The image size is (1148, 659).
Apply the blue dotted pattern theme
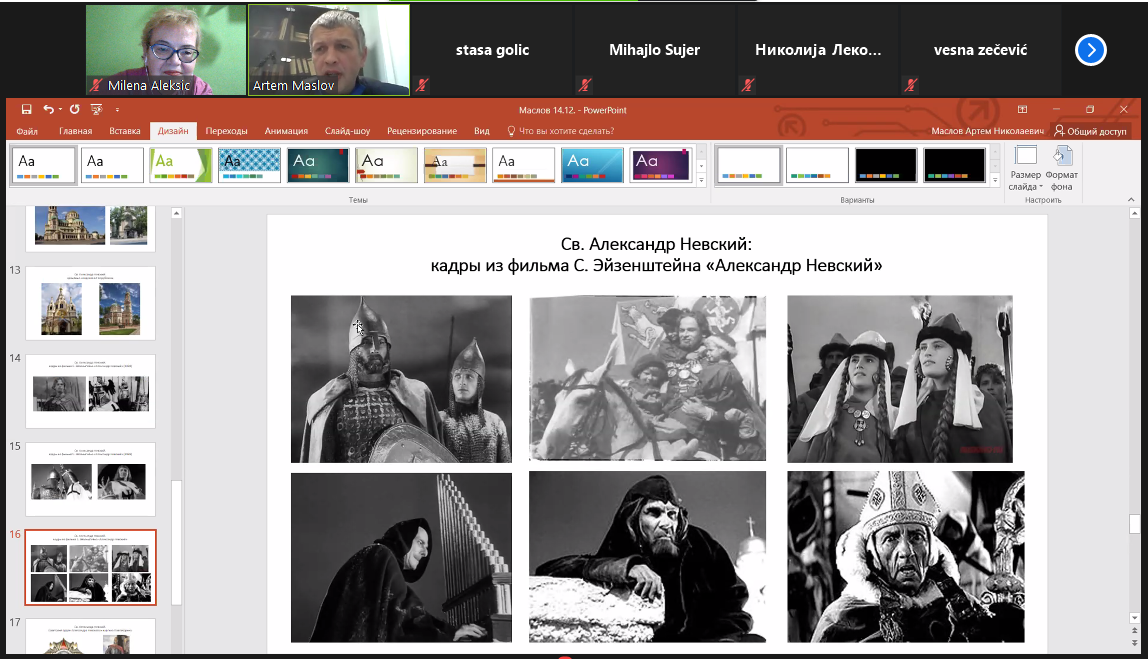[x=250, y=165]
